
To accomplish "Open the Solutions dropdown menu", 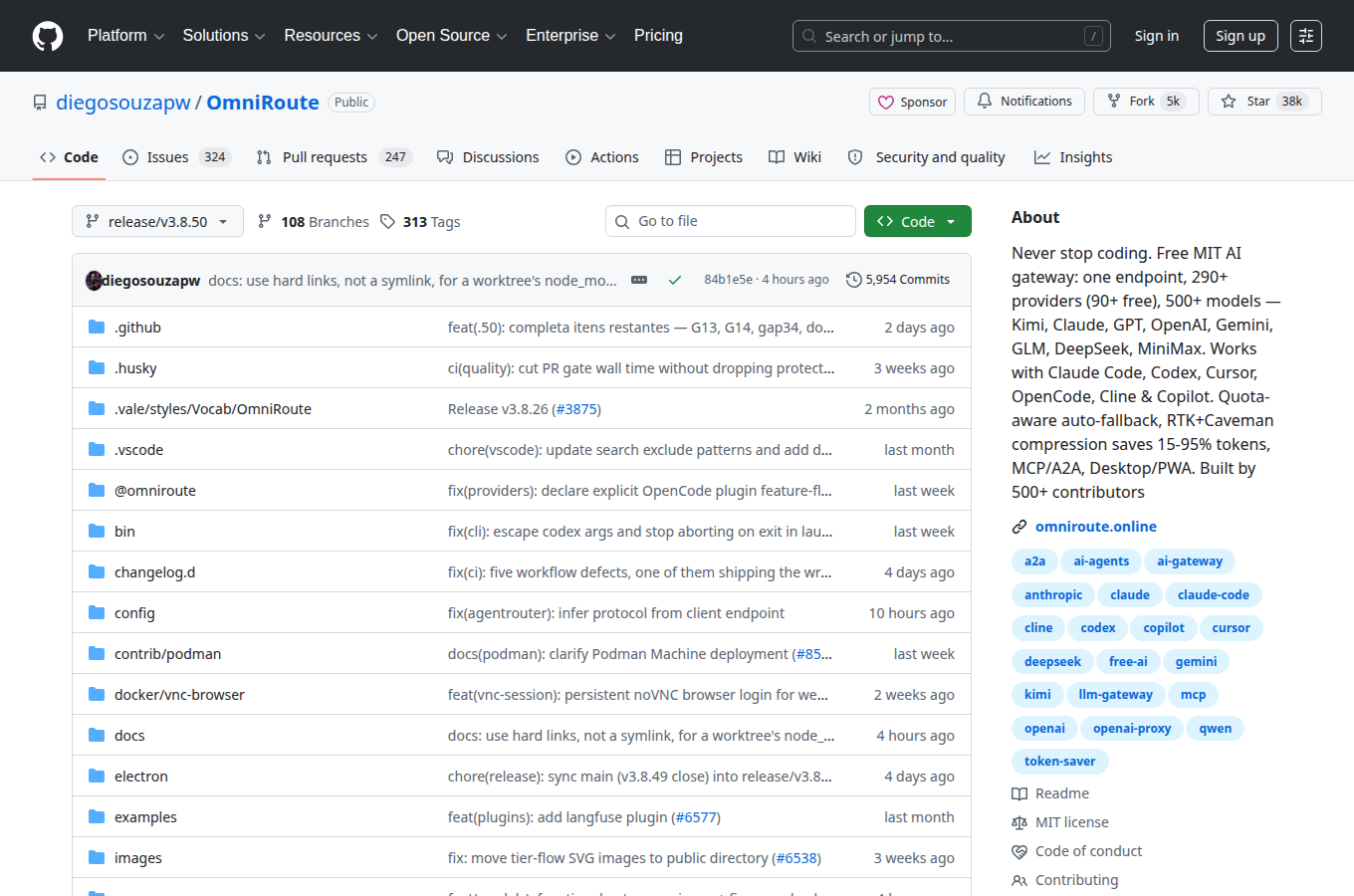I will click(x=224, y=36).
